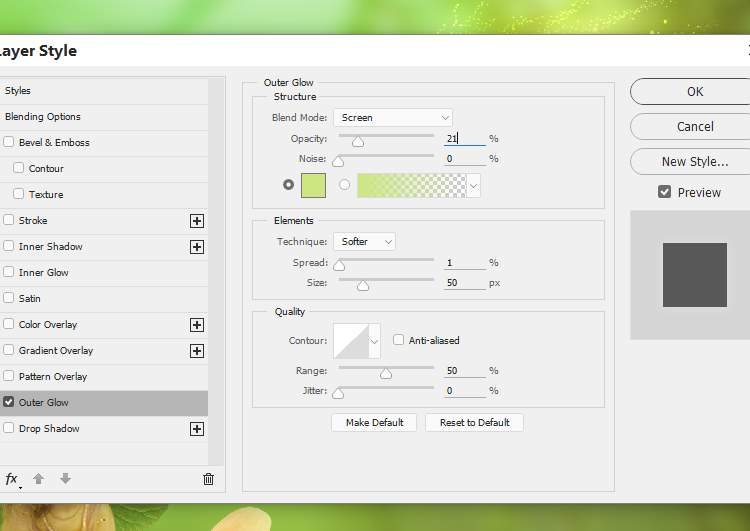Focus the Range percent field
The height and width of the screenshot is (531, 750).
click(464, 371)
